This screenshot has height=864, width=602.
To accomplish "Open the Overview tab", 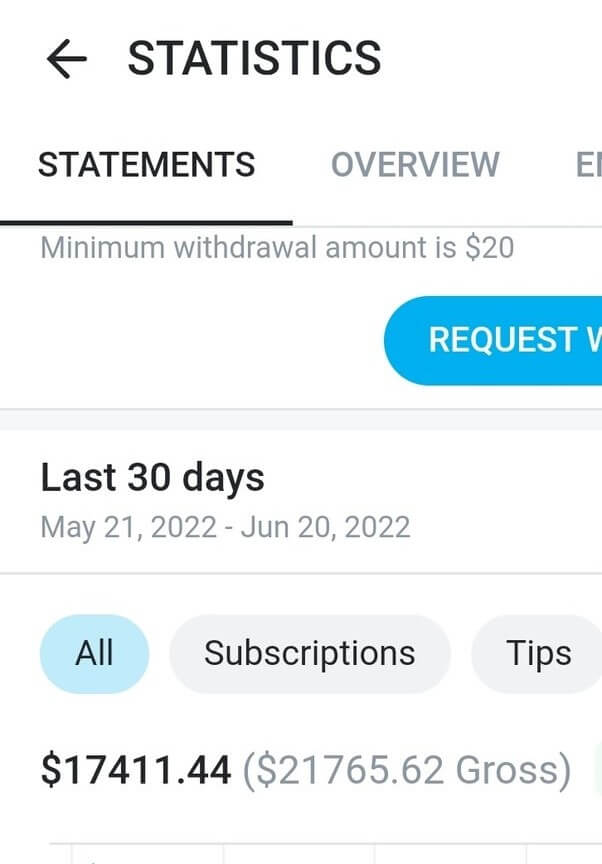I will 415,164.
